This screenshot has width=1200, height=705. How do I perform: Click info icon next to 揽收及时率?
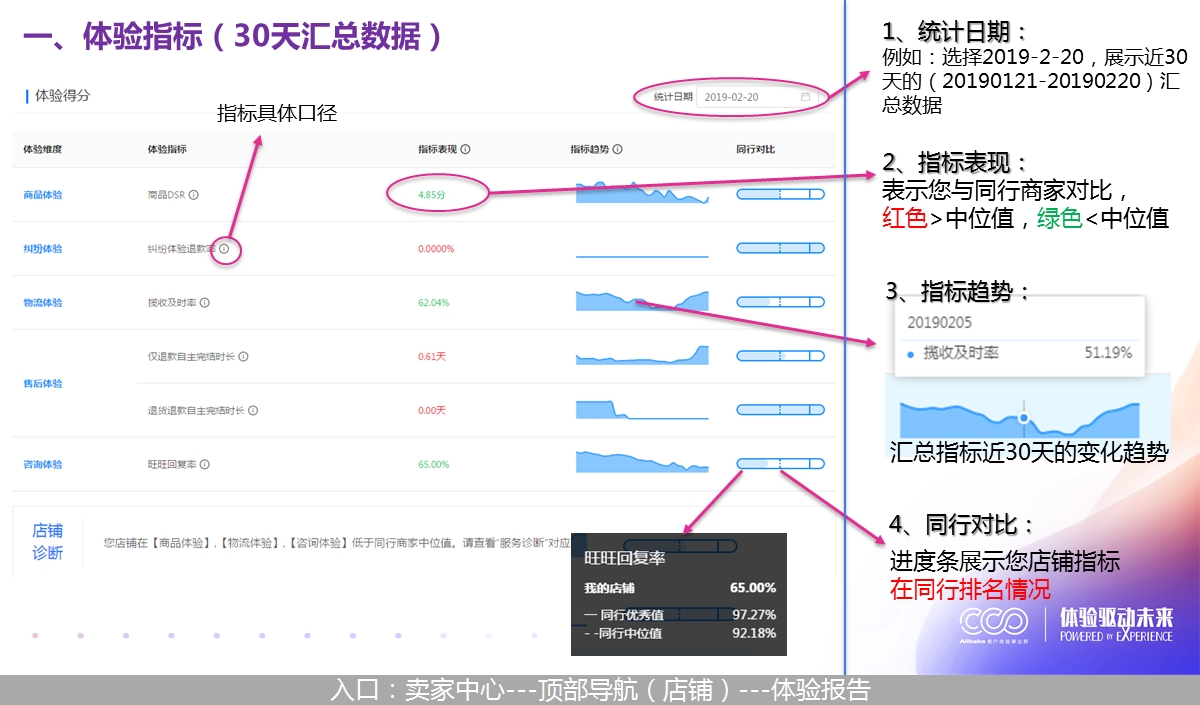tap(205, 303)
